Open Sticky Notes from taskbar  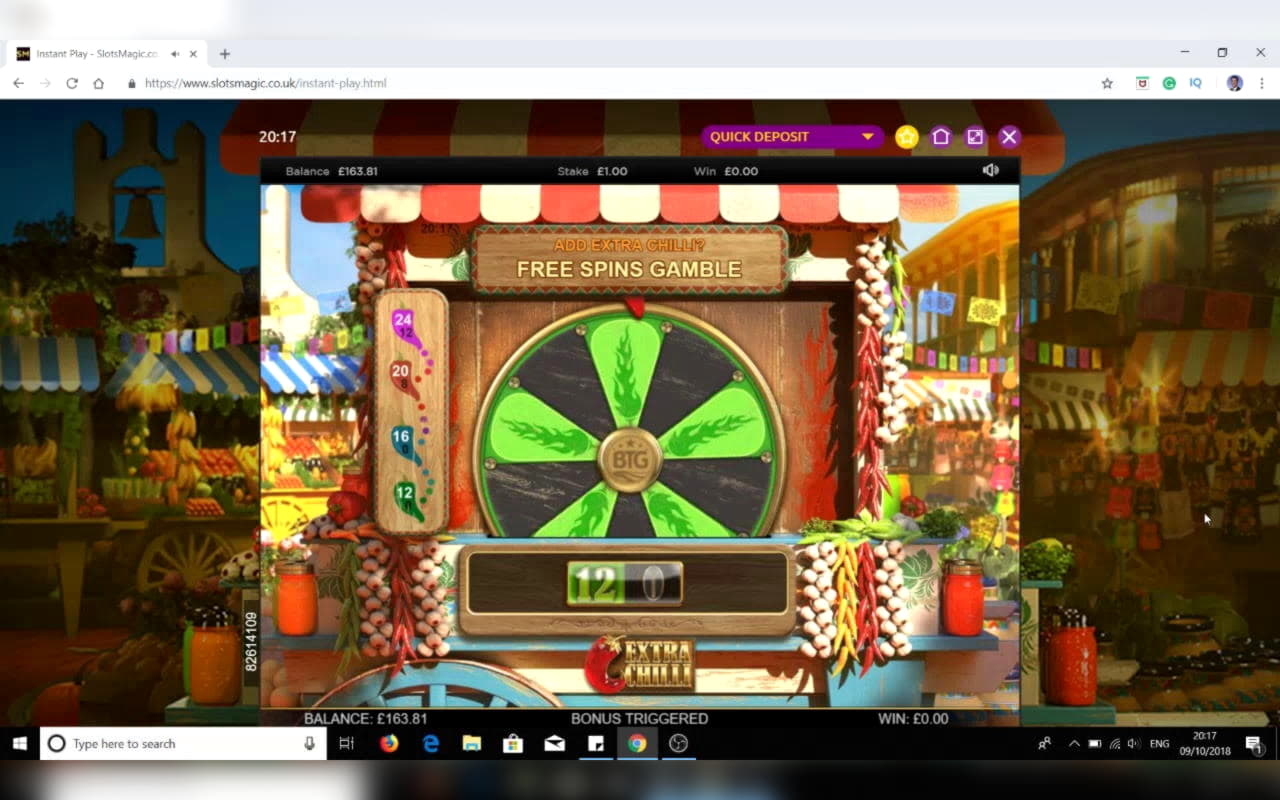596,743
